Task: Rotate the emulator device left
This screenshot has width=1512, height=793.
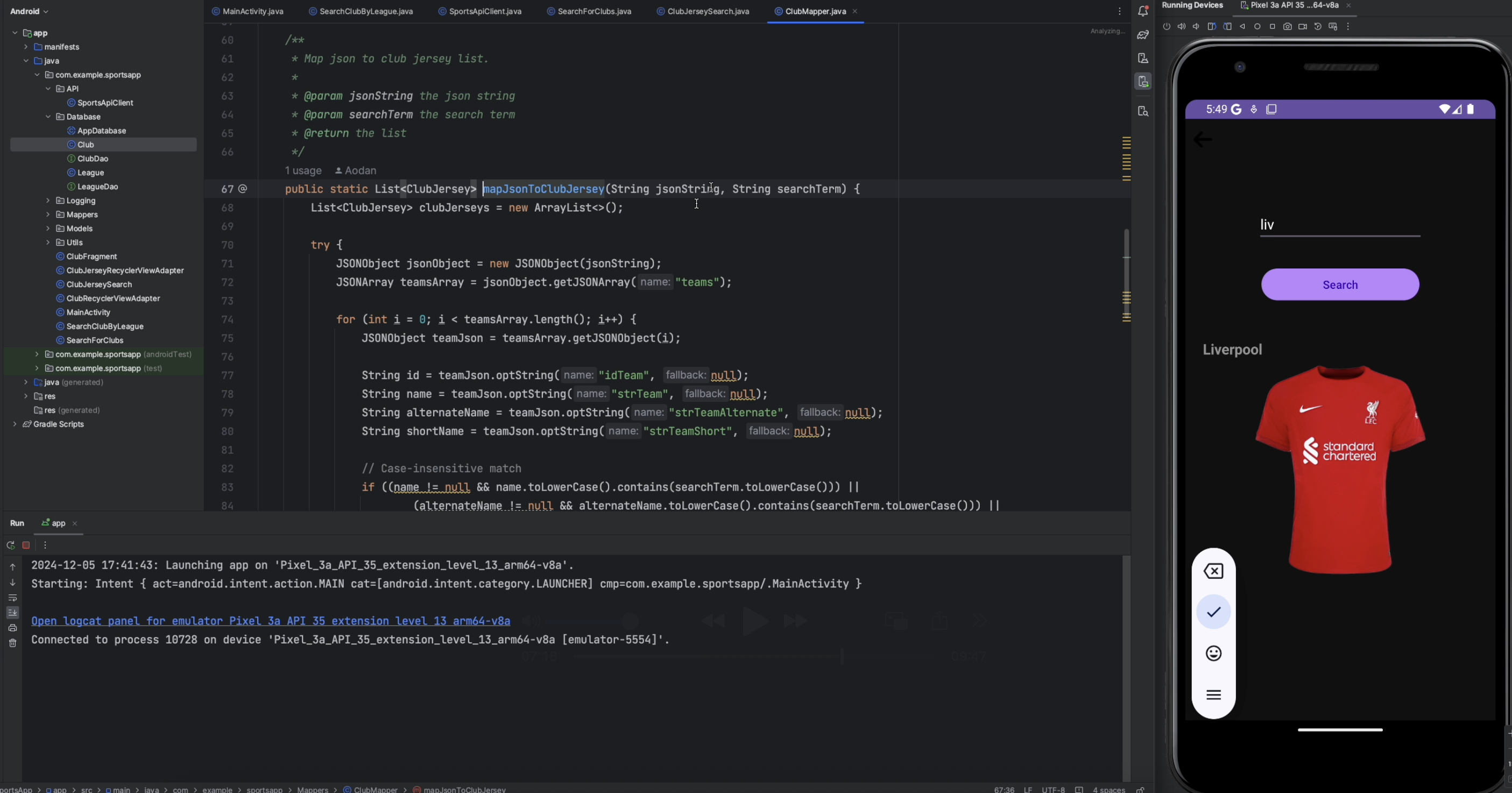Action: click(1211, 26)
